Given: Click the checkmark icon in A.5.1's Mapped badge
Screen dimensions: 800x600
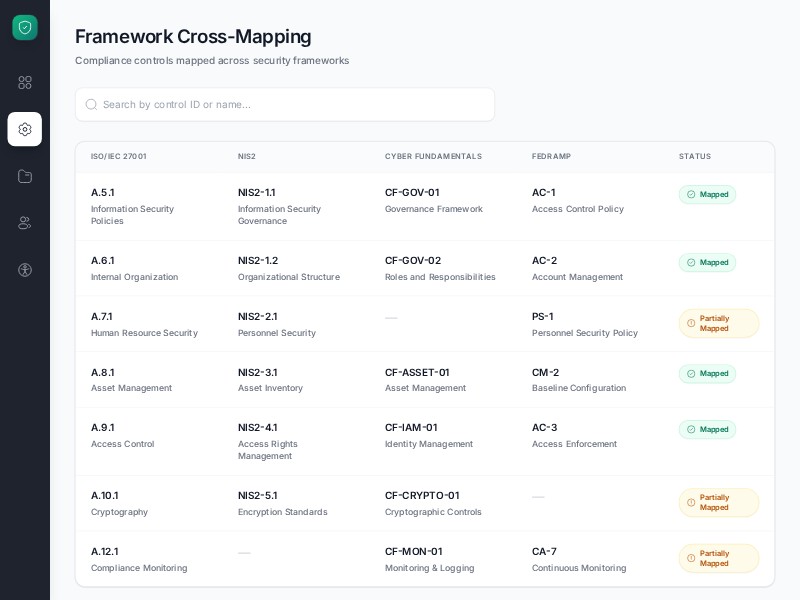Looking at the screenshot, I should 690,194.
